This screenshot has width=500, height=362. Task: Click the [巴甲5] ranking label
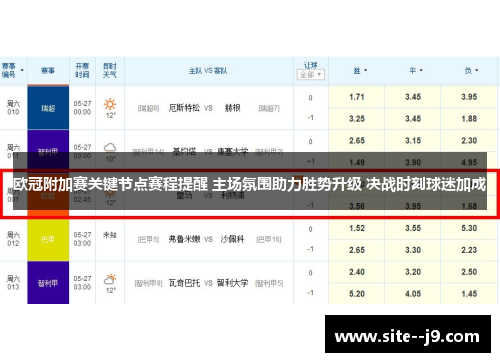[148, 240]
